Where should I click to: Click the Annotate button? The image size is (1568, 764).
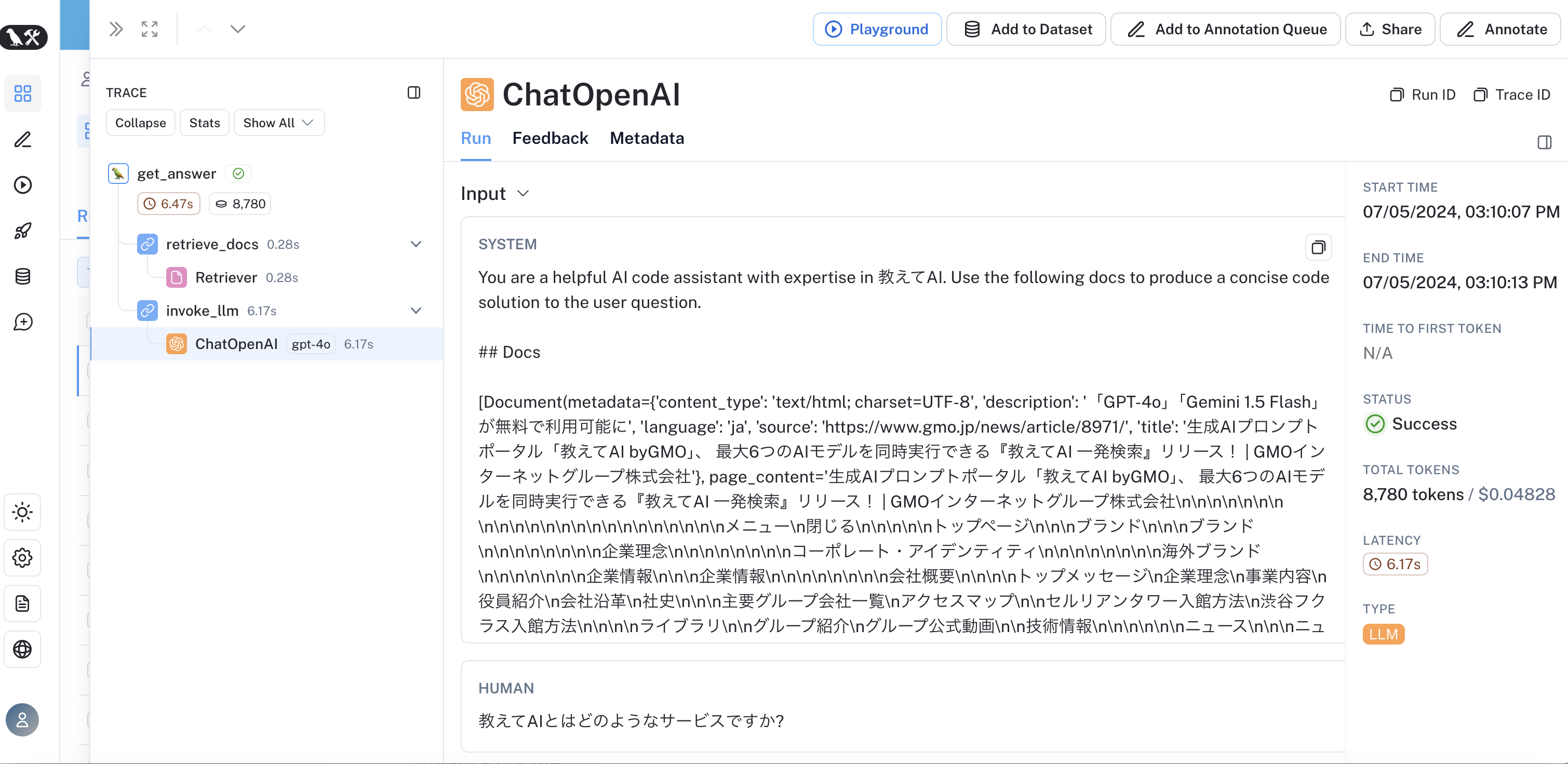tap(1500, 29)
